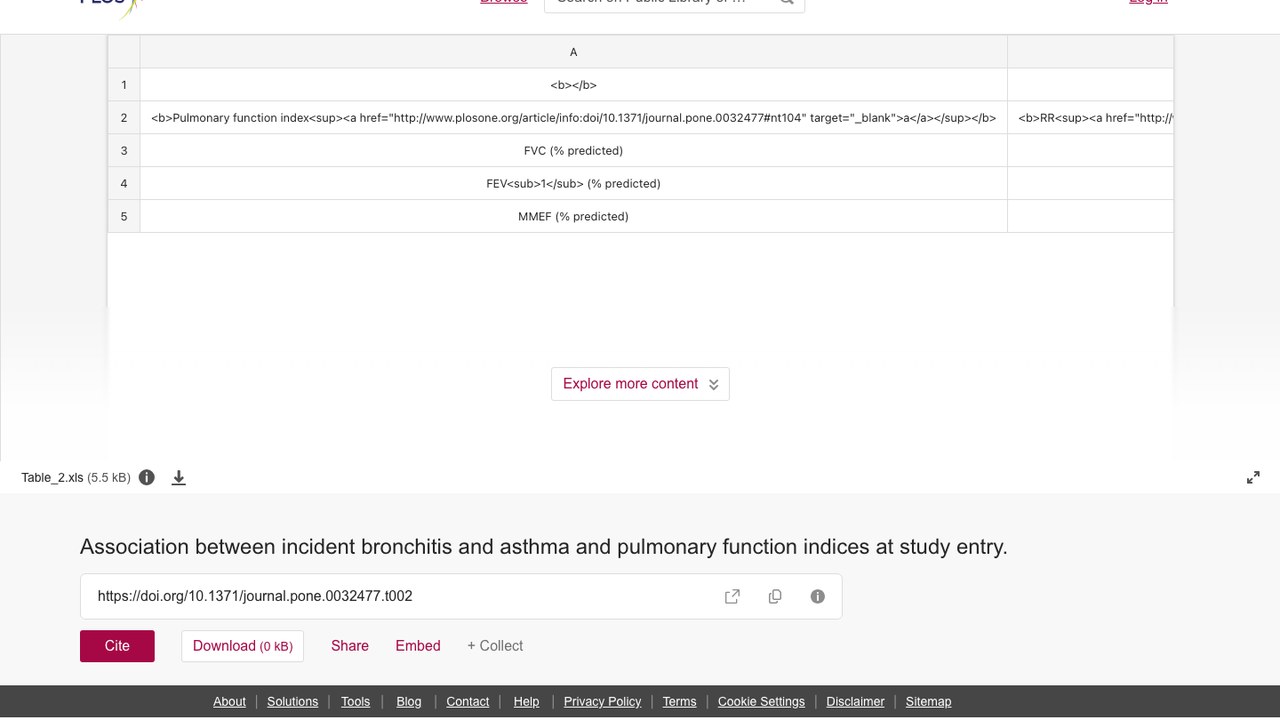Open the Blog footer link

point(409,702)
